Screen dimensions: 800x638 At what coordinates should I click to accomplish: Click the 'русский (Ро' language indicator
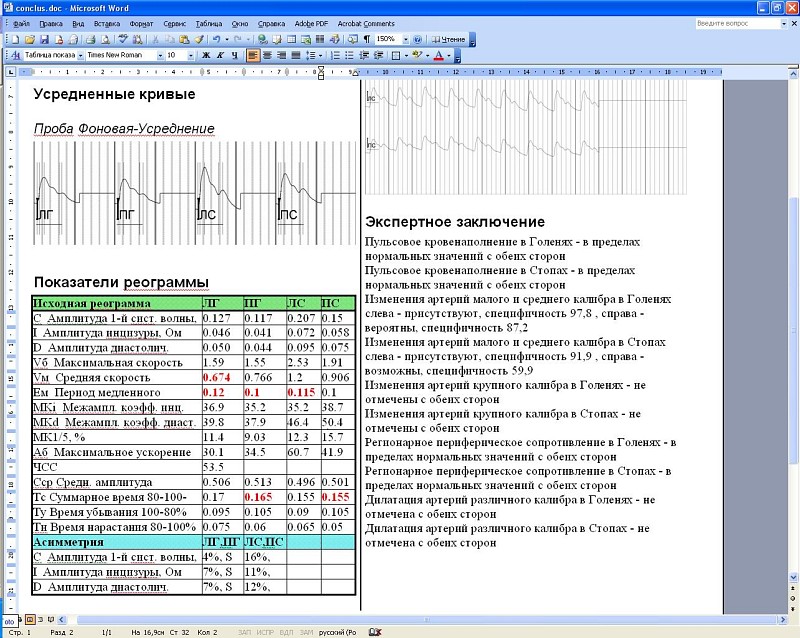(337, 632)
